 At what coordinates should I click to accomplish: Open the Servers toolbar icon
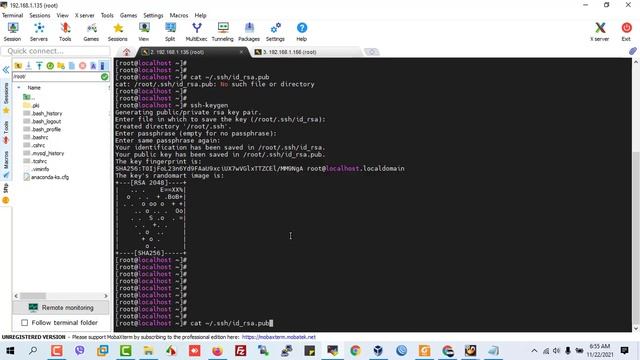(x=39, y=32)
